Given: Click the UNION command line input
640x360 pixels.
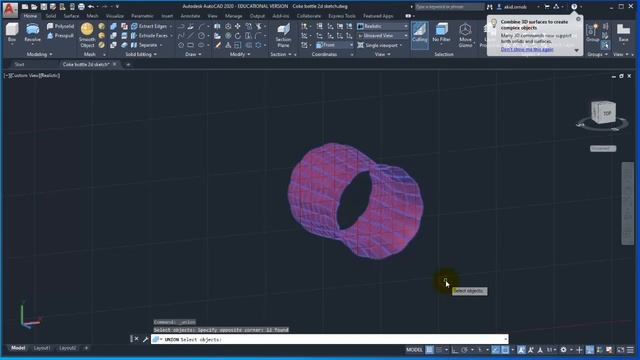Looking at the screenshot, I should coord(329,339).
